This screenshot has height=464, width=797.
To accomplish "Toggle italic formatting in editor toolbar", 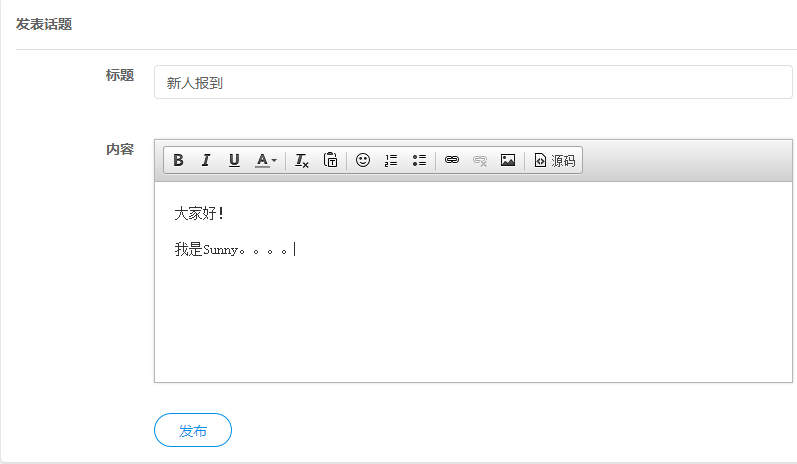I will (206, 160).
